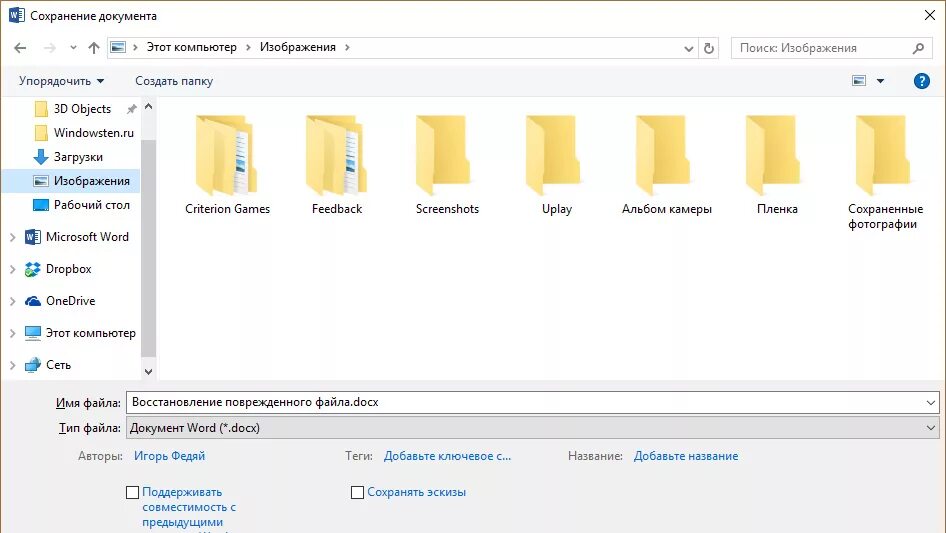
Task: Select Windowsten.ru folder in sidebar
Action: point(94,133)
